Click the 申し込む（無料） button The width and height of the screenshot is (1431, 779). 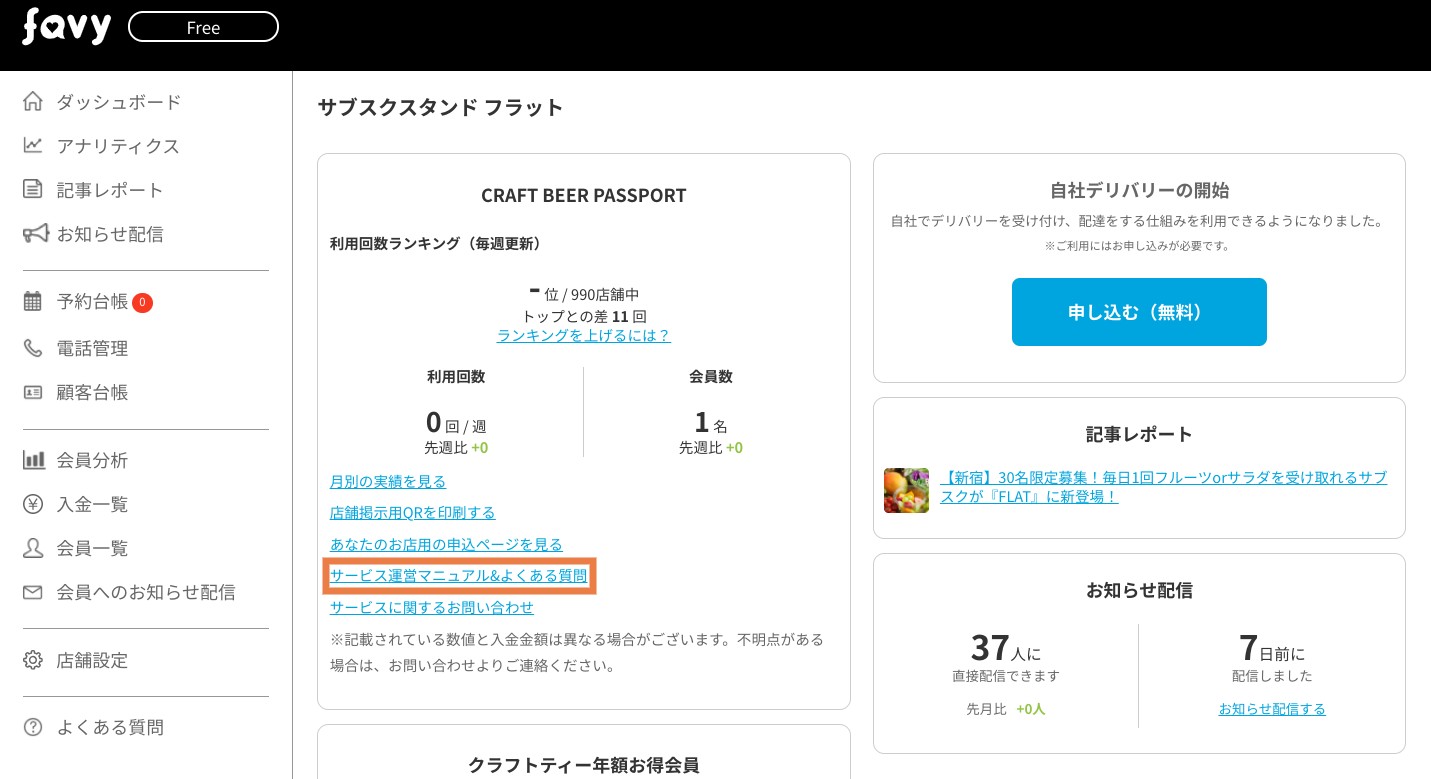point(1139,312)
